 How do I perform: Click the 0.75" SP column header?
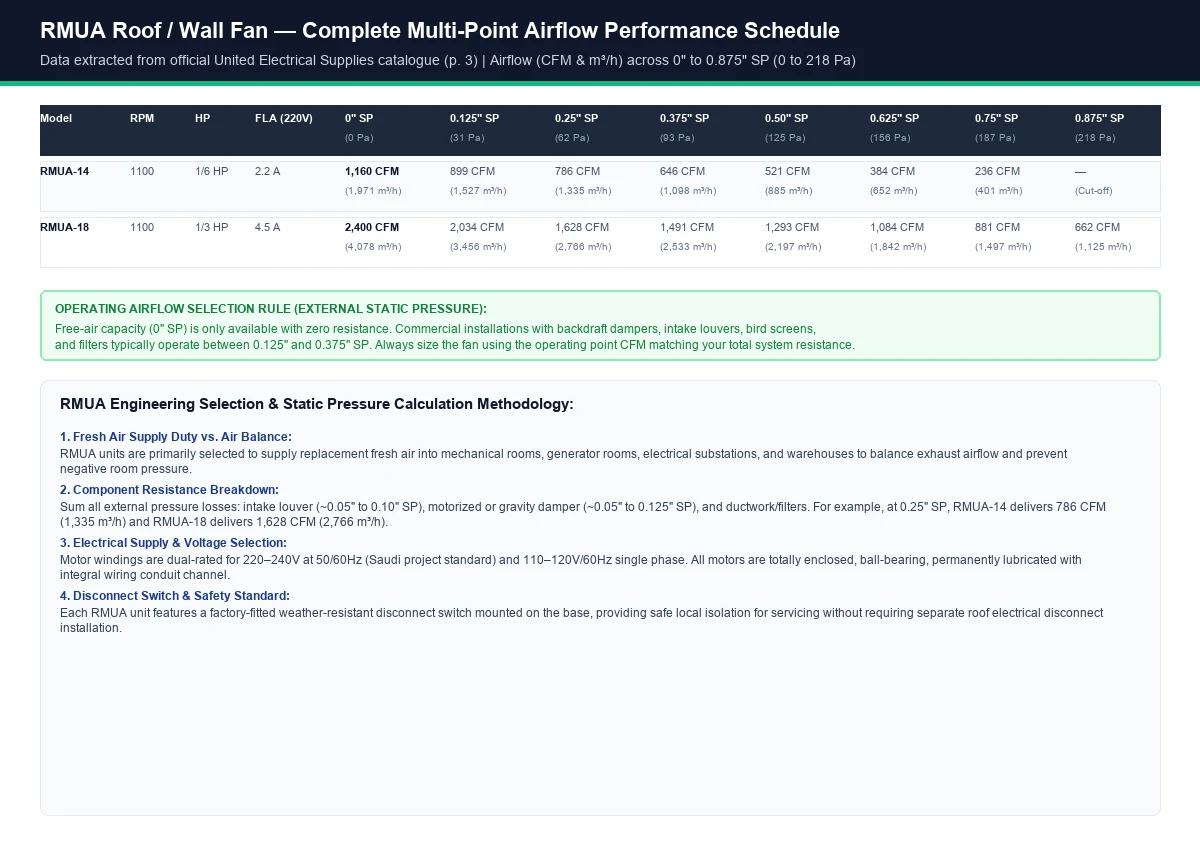(x=996, y=118)
